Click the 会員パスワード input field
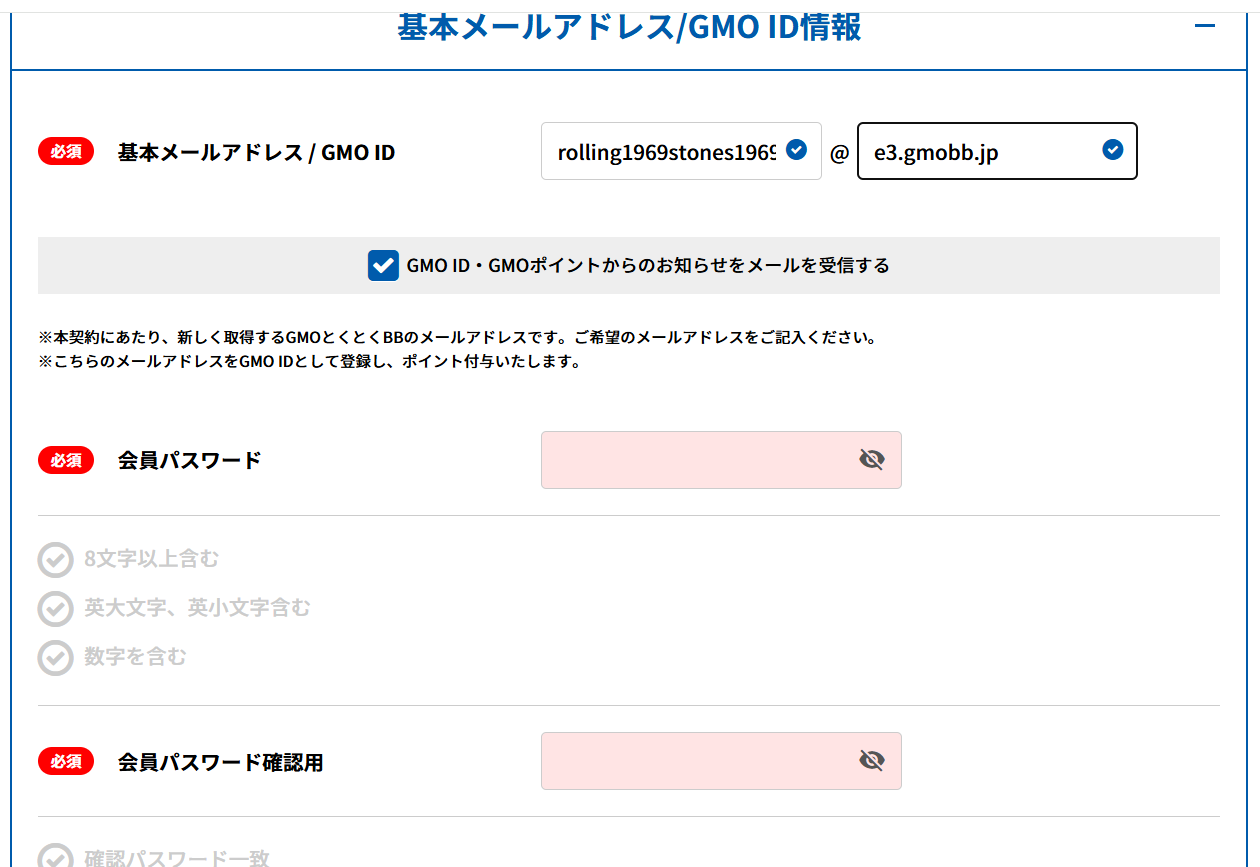1260x867 pixels. click(x=721, y=460)
